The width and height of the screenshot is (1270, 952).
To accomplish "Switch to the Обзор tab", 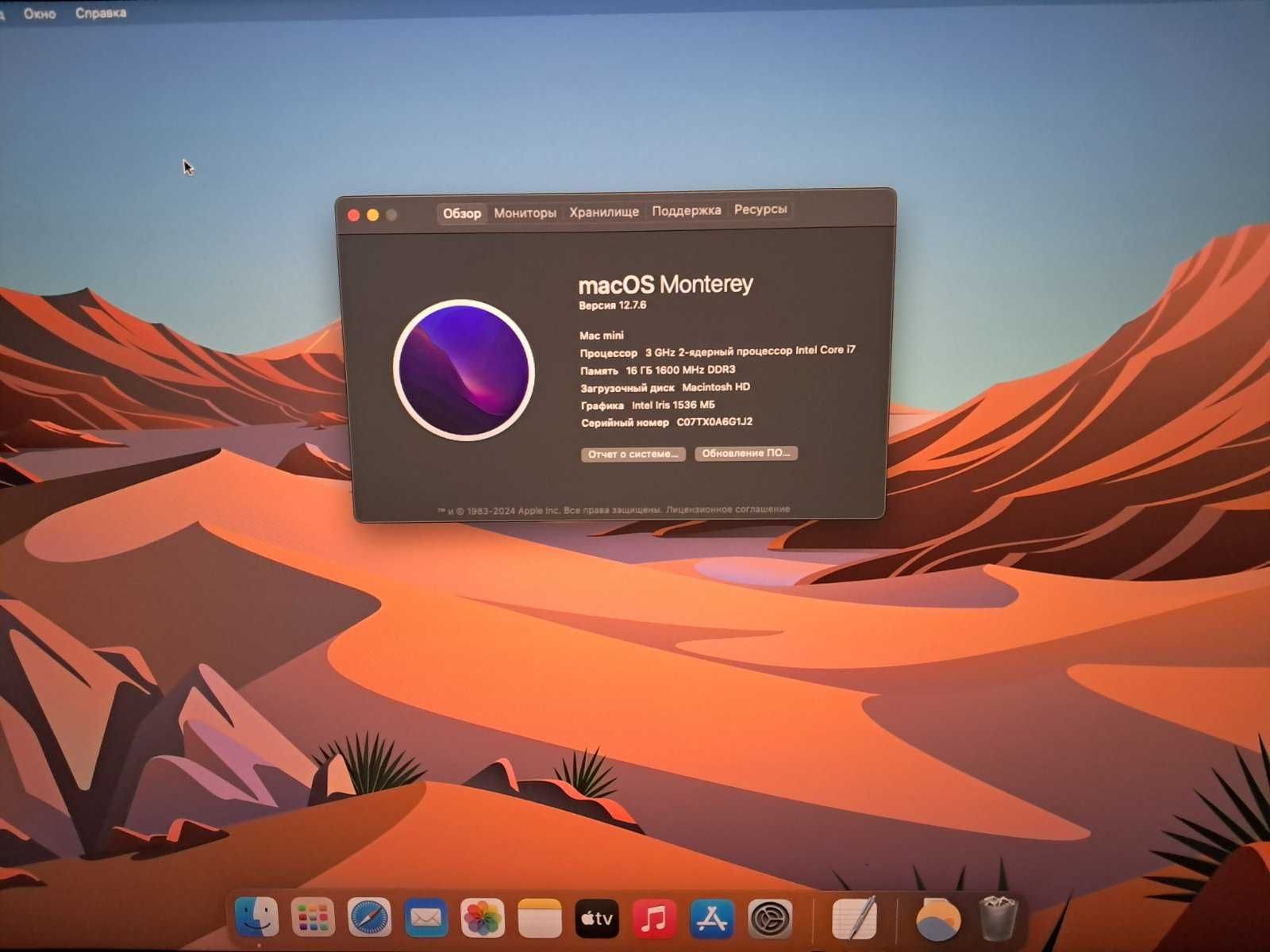I will point(462,213).
